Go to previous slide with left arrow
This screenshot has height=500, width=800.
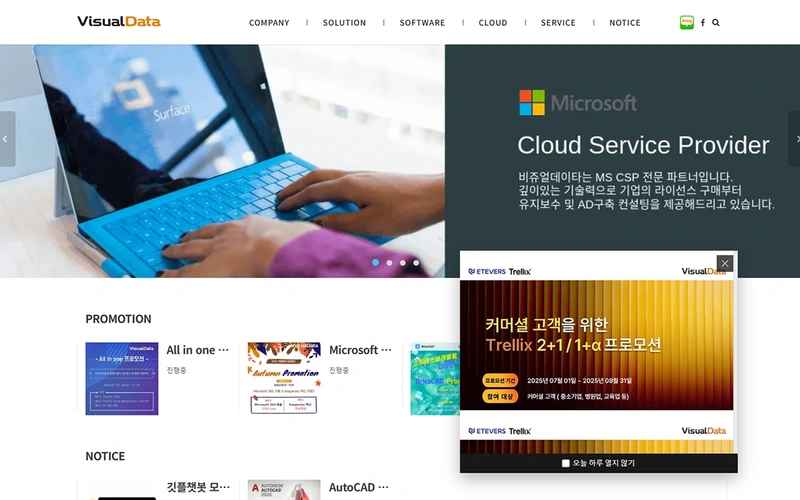pyautogui.click(x=7, y=139)
